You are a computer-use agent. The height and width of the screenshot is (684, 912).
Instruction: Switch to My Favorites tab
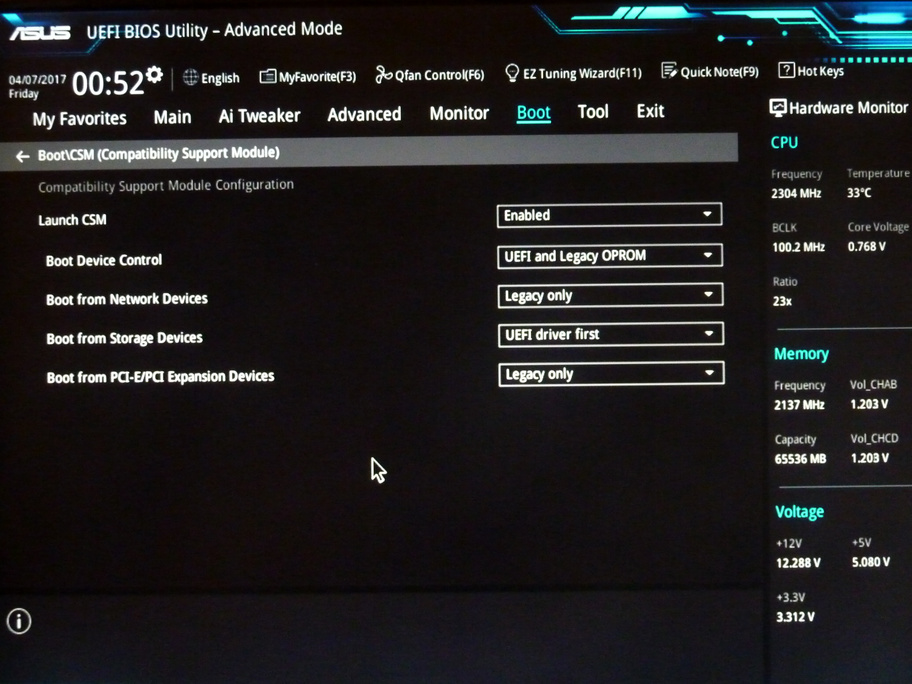79,119
